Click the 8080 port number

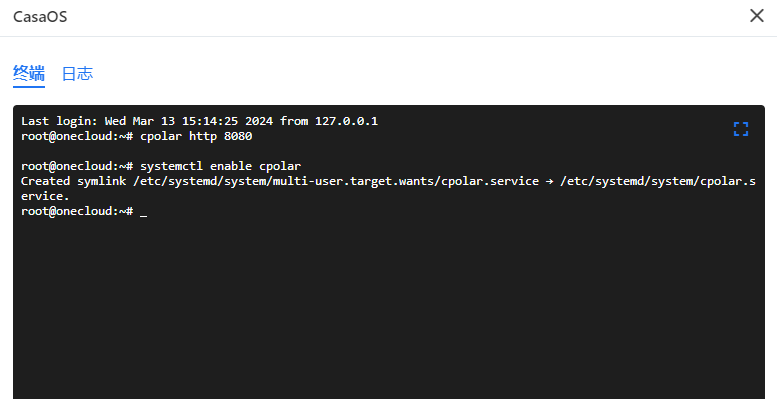(x=238, y=136)
